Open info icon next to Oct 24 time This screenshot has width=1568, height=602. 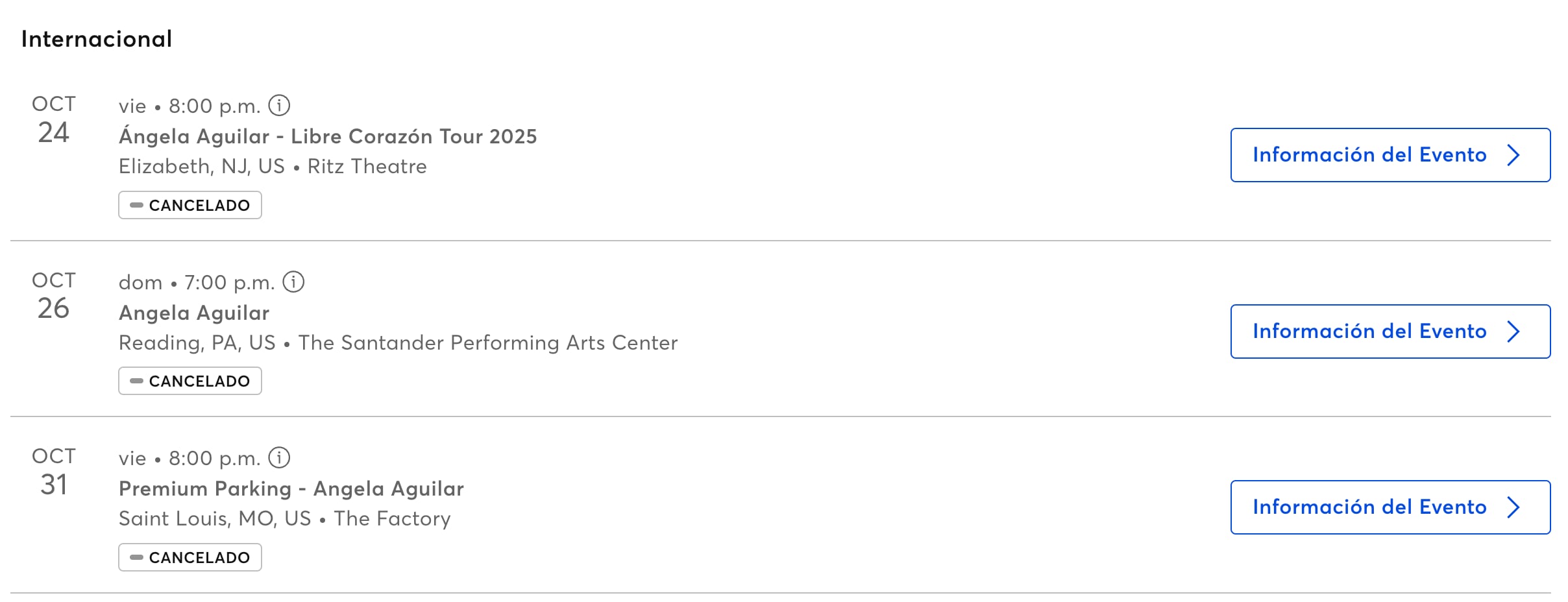coord(279,105)
